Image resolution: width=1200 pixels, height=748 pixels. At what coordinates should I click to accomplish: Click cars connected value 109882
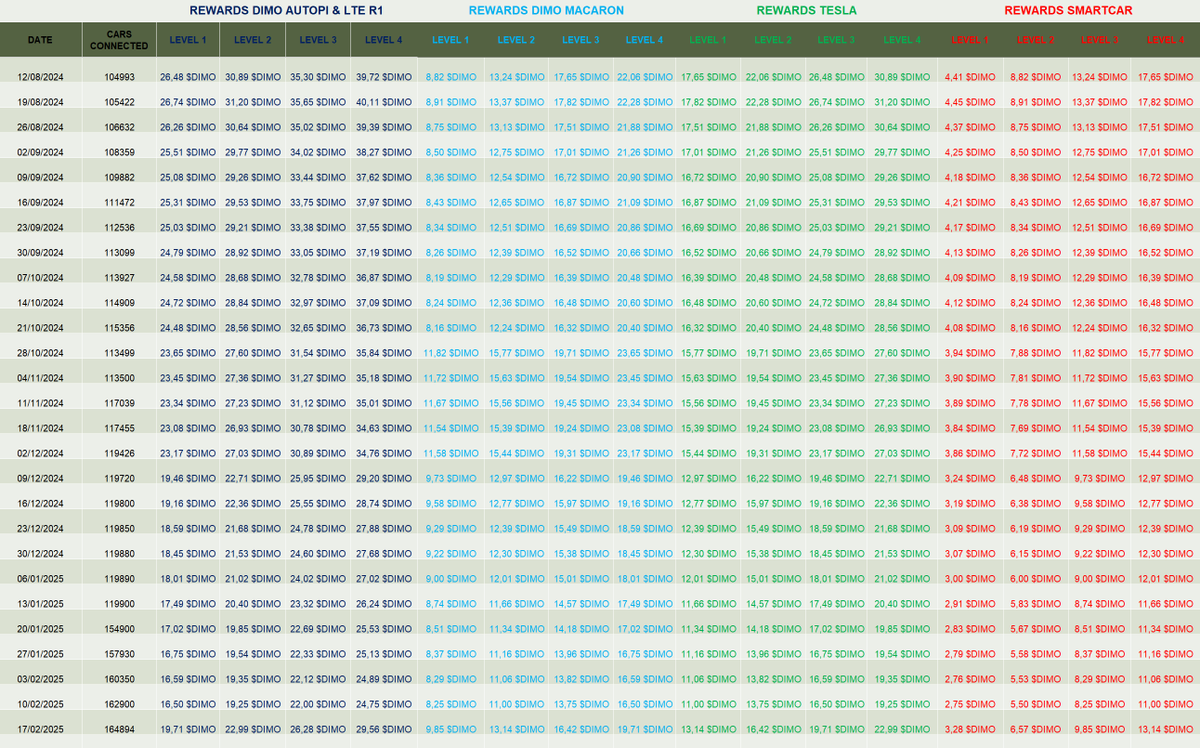(x=119, y=177)
